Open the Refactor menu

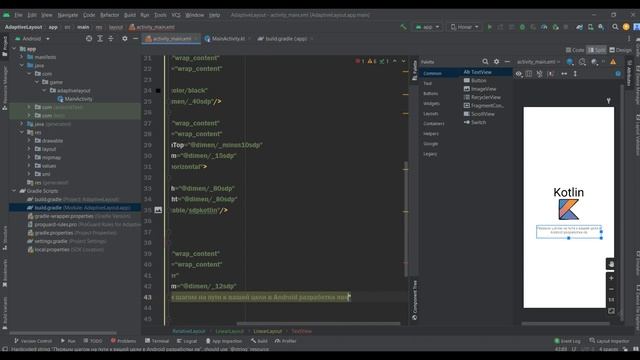109,15
